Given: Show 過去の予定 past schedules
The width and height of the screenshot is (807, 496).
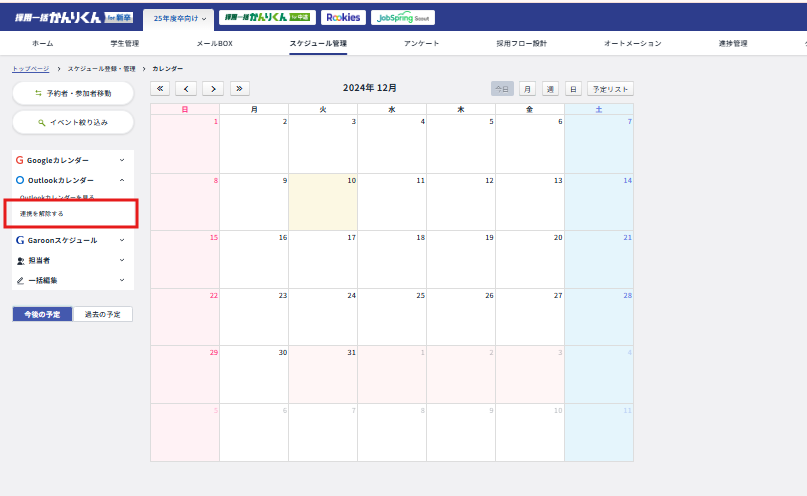Looking at the screenshot, I should [102, 314].
